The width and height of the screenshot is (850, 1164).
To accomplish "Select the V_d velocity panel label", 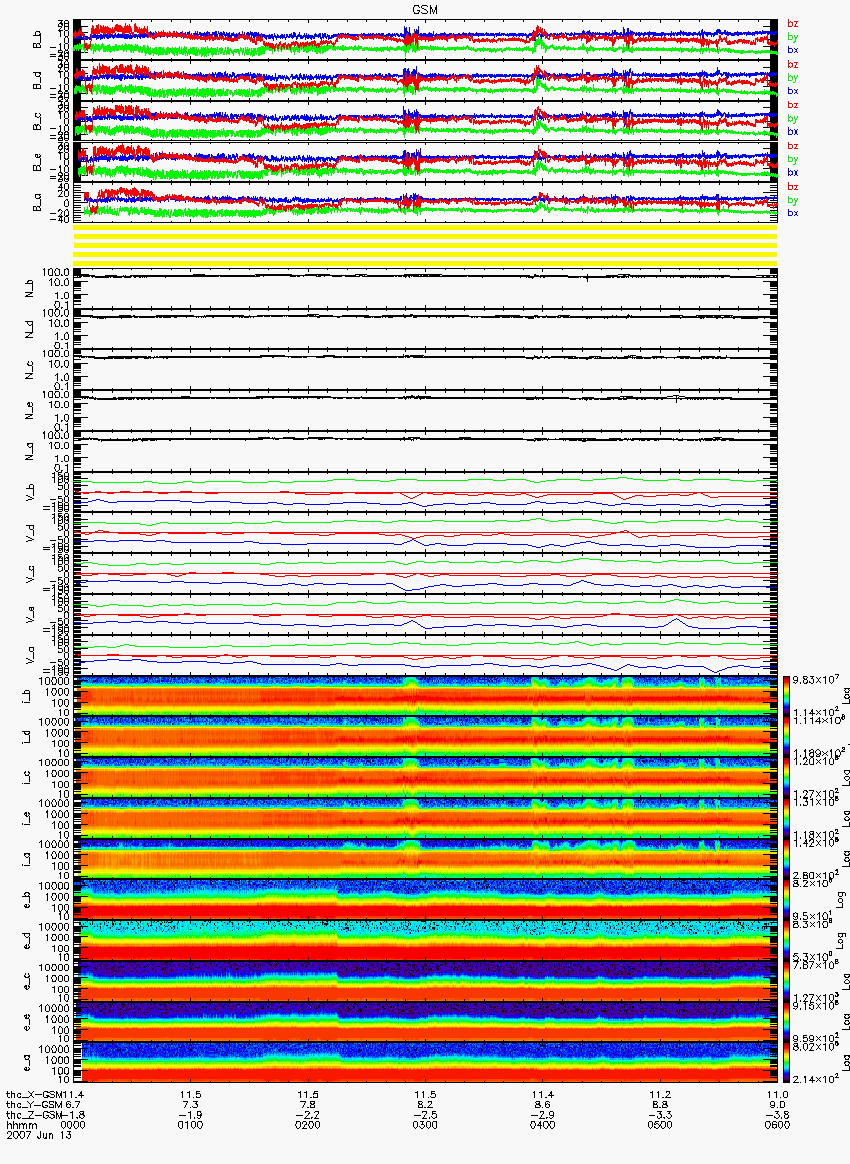I will pos(30,533).
